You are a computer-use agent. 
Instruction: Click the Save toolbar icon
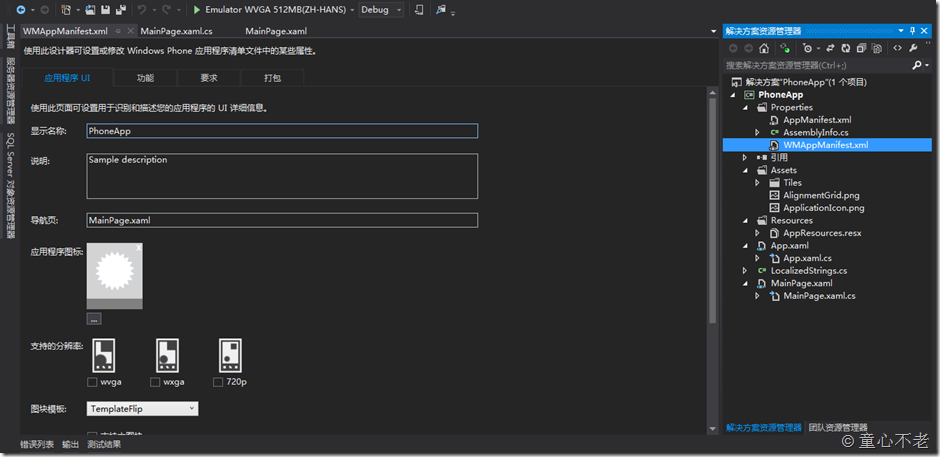(x=106, y=10)
